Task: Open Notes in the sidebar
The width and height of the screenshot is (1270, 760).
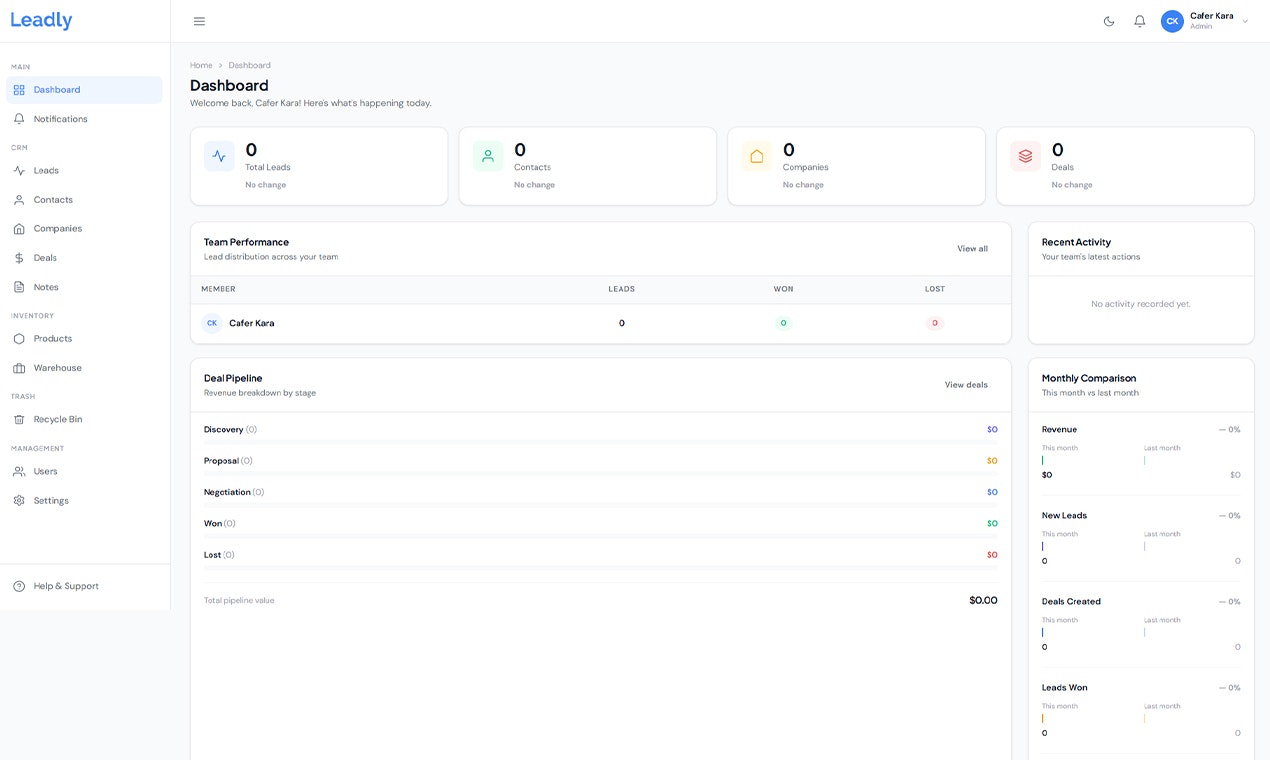Action: (84, 287)
